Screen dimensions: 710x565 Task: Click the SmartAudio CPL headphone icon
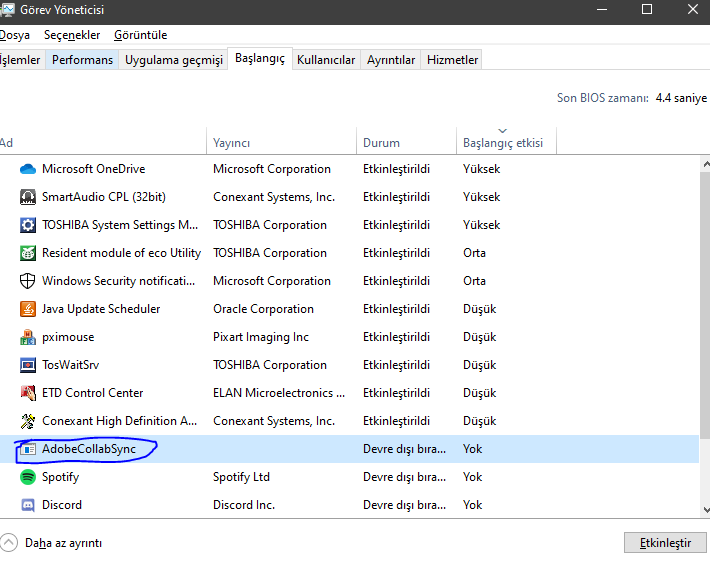tap(28, 197)
